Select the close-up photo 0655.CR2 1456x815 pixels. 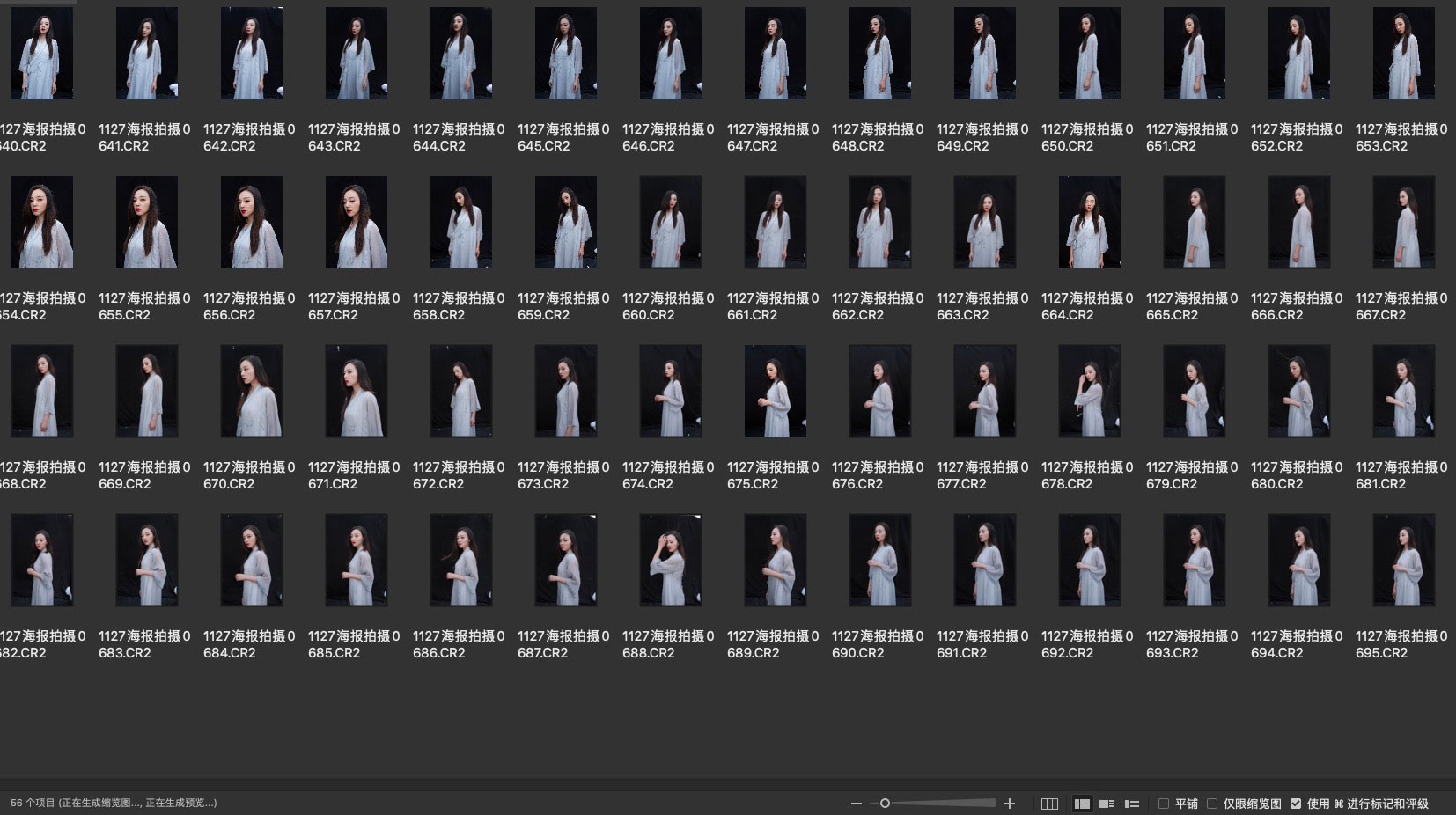tap(147, 223)
